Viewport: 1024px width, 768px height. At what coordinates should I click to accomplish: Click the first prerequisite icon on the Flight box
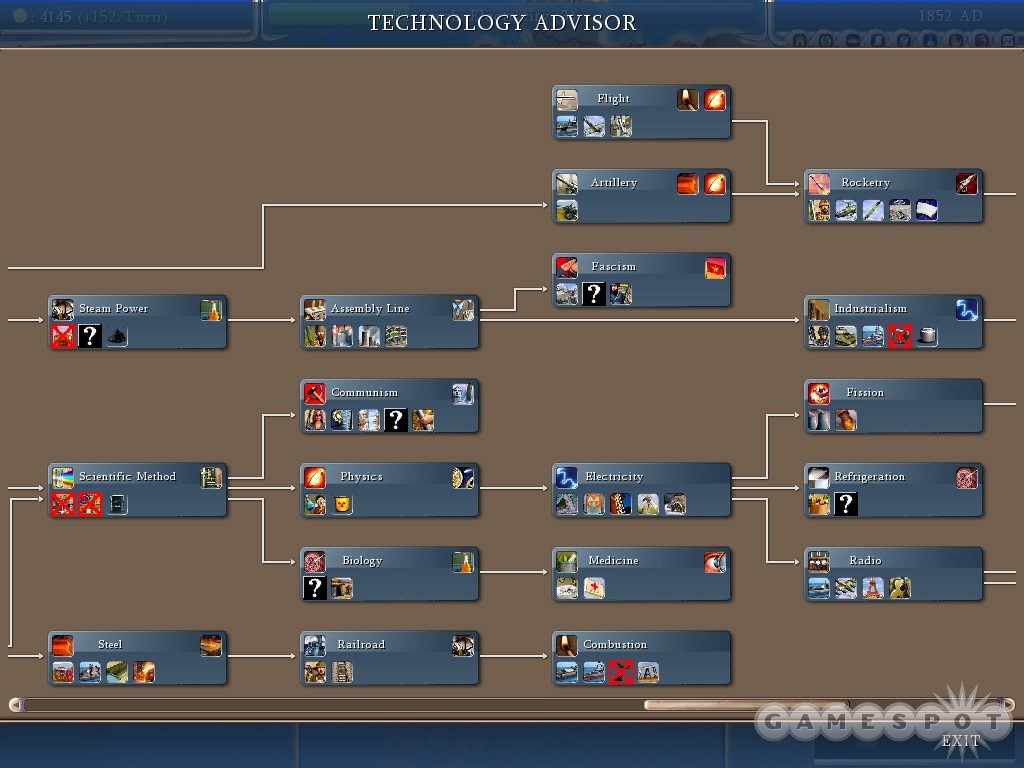[688, 100]
